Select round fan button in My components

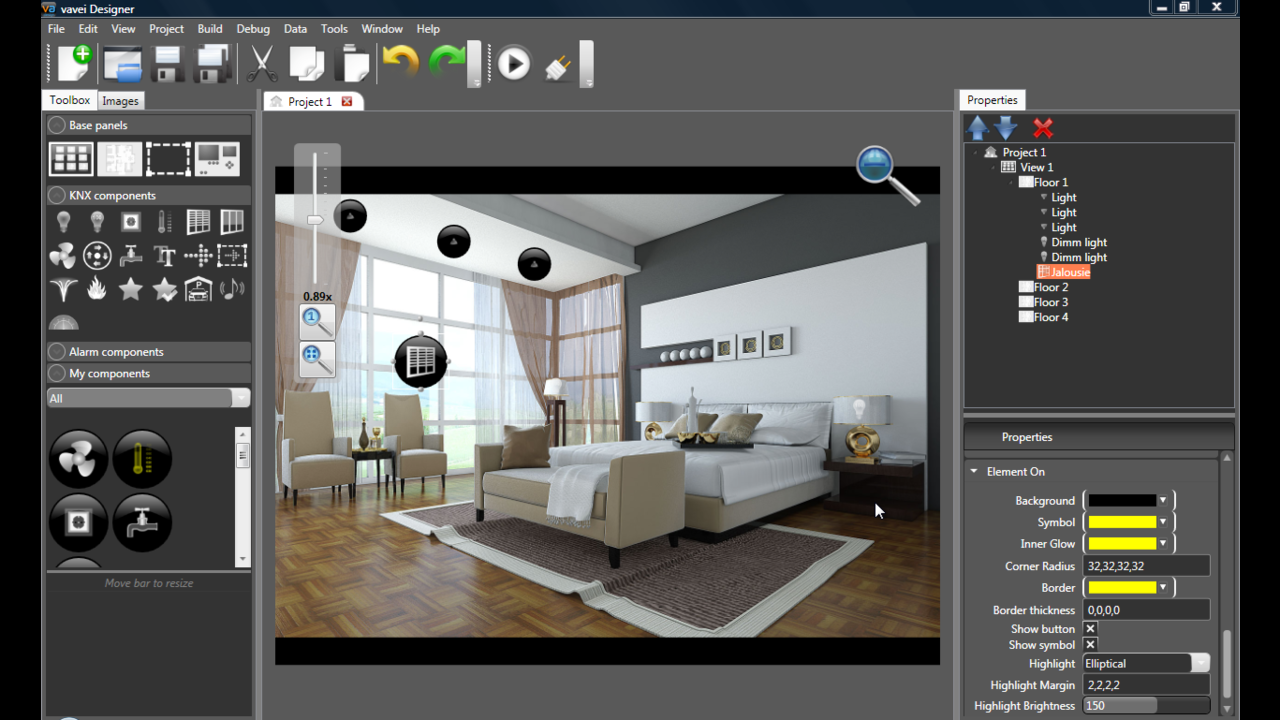coord(78,459)
